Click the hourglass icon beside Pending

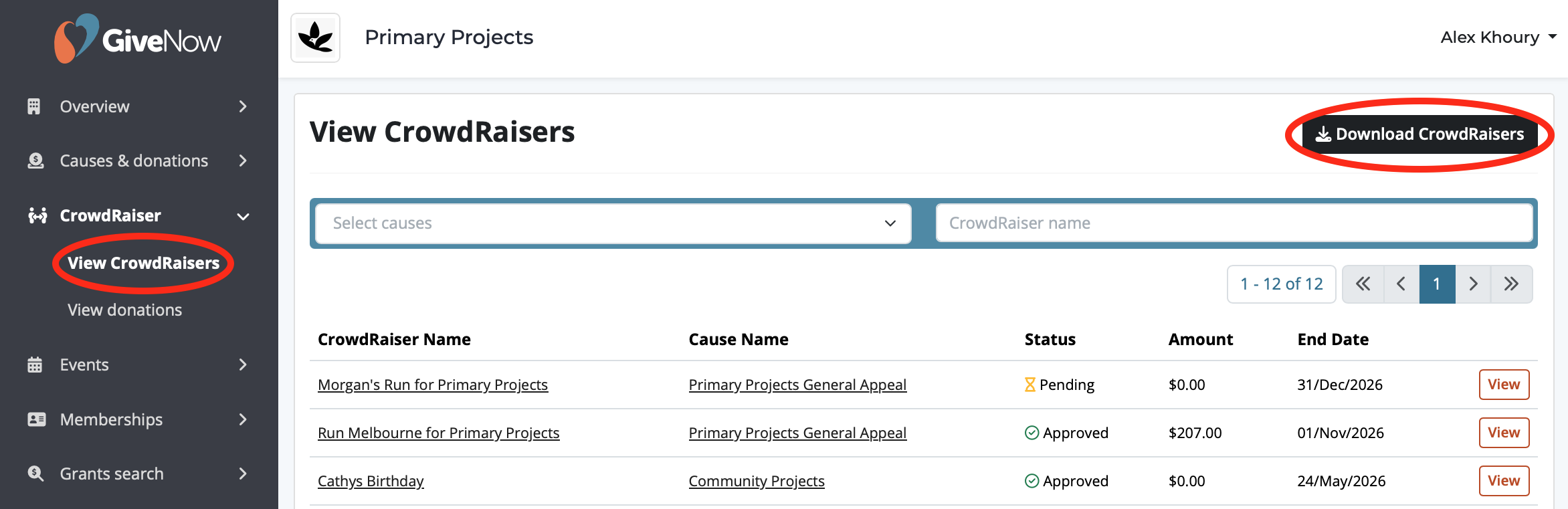pos(1030,385)
